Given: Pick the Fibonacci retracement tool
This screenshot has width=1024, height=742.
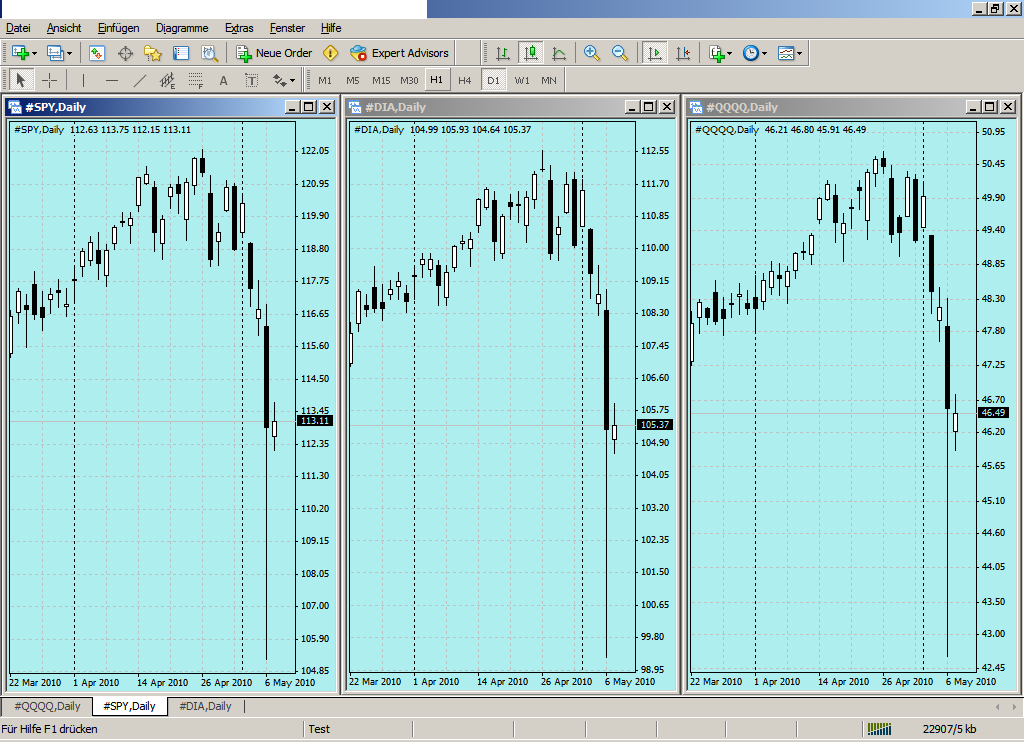Looking at the screenshot, I should [196, 80].
